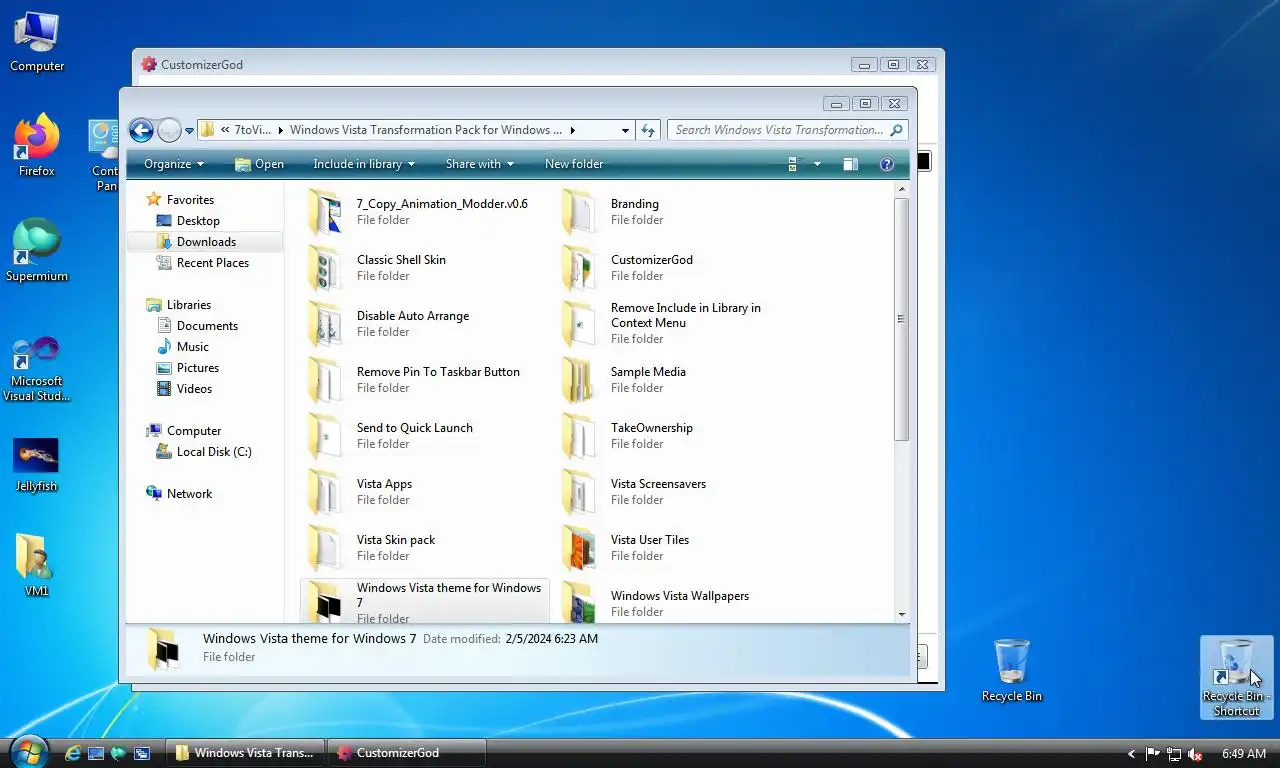Click the network tray icon

[1174, 754]
